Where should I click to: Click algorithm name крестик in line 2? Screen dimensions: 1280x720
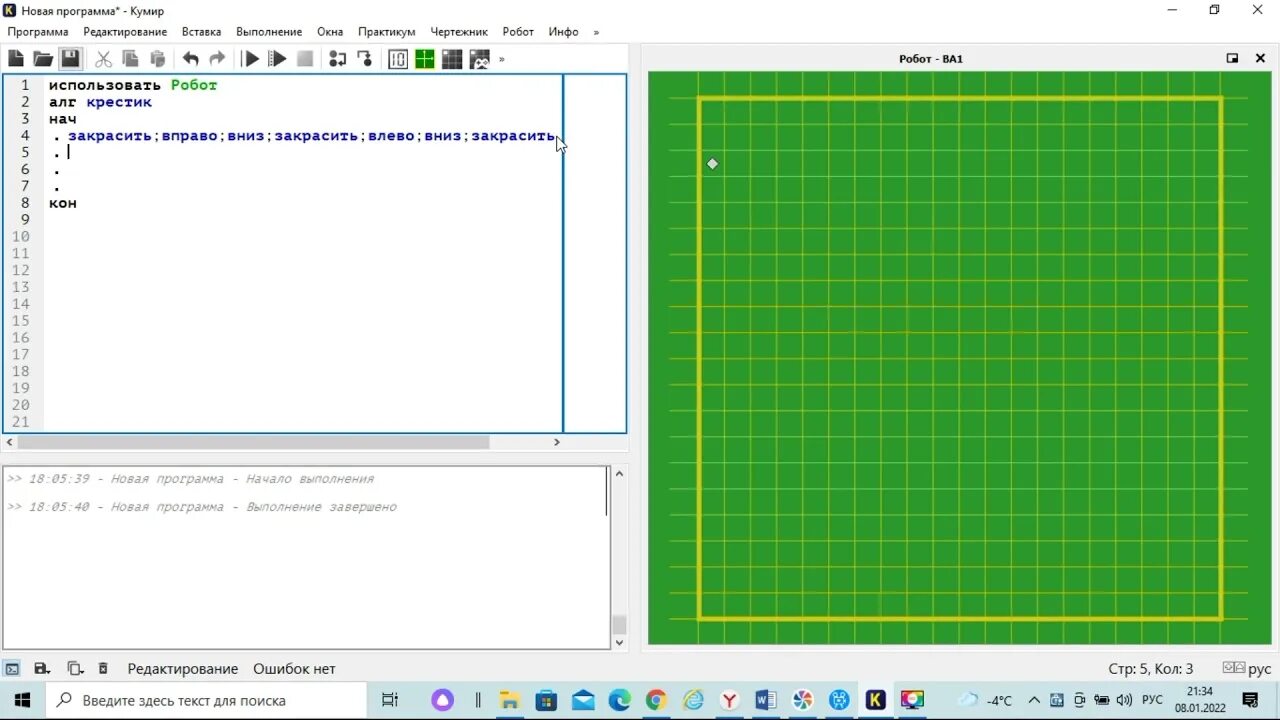(119, 102)
